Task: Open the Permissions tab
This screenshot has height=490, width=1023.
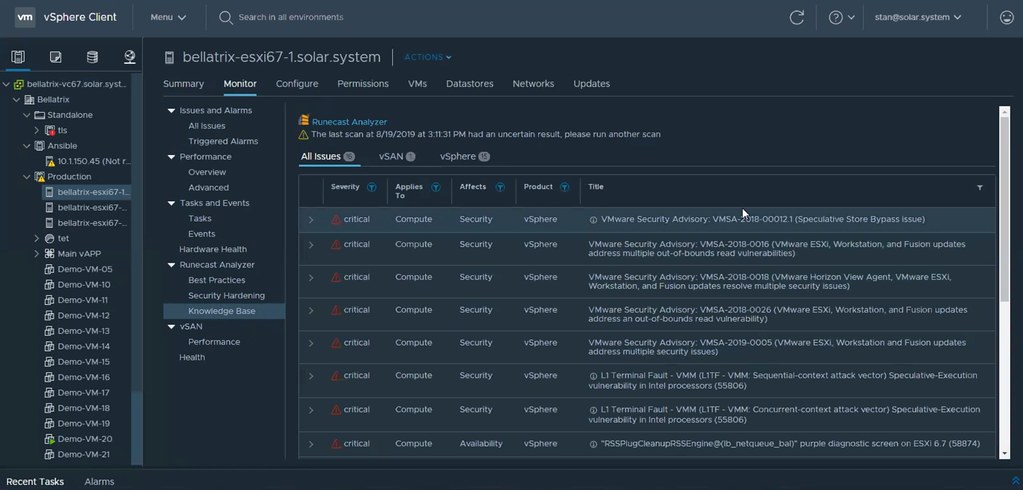Action: (x=363, y=84)
